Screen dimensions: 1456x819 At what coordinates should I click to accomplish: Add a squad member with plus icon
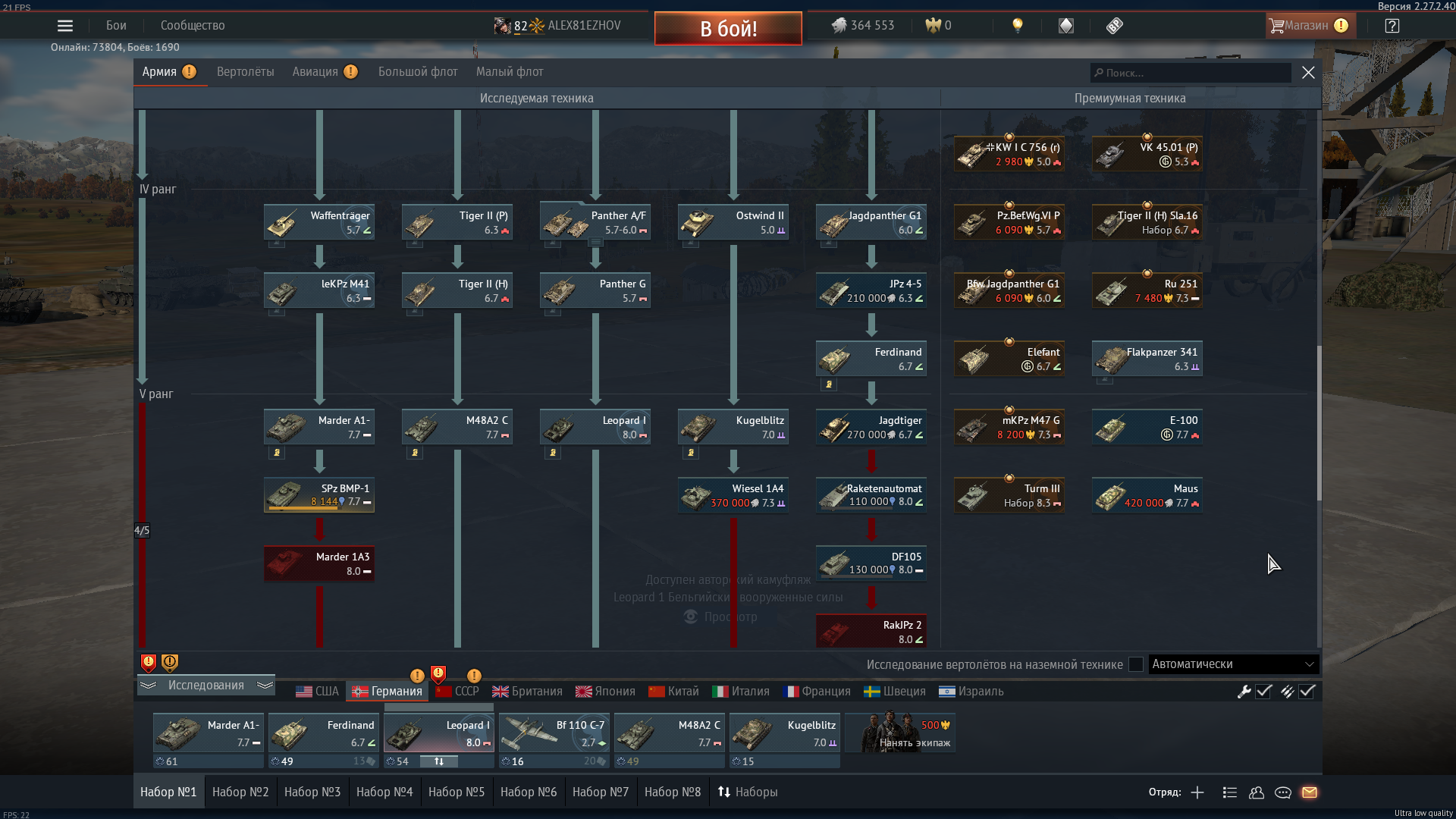pyautogui.click(x=1197, y=792)
